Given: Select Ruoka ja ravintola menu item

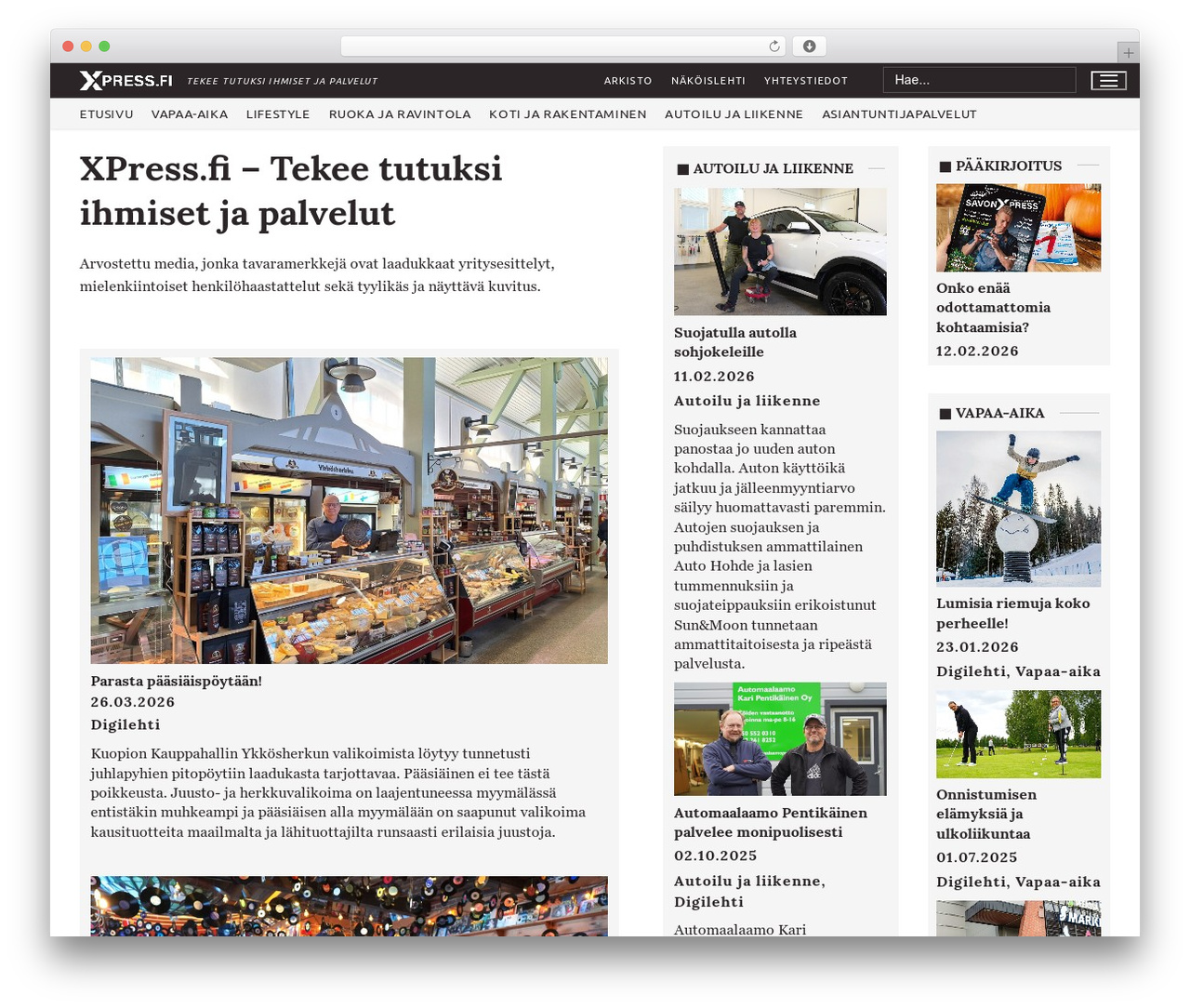Looking at the screenshot, I should click(400, 114).
